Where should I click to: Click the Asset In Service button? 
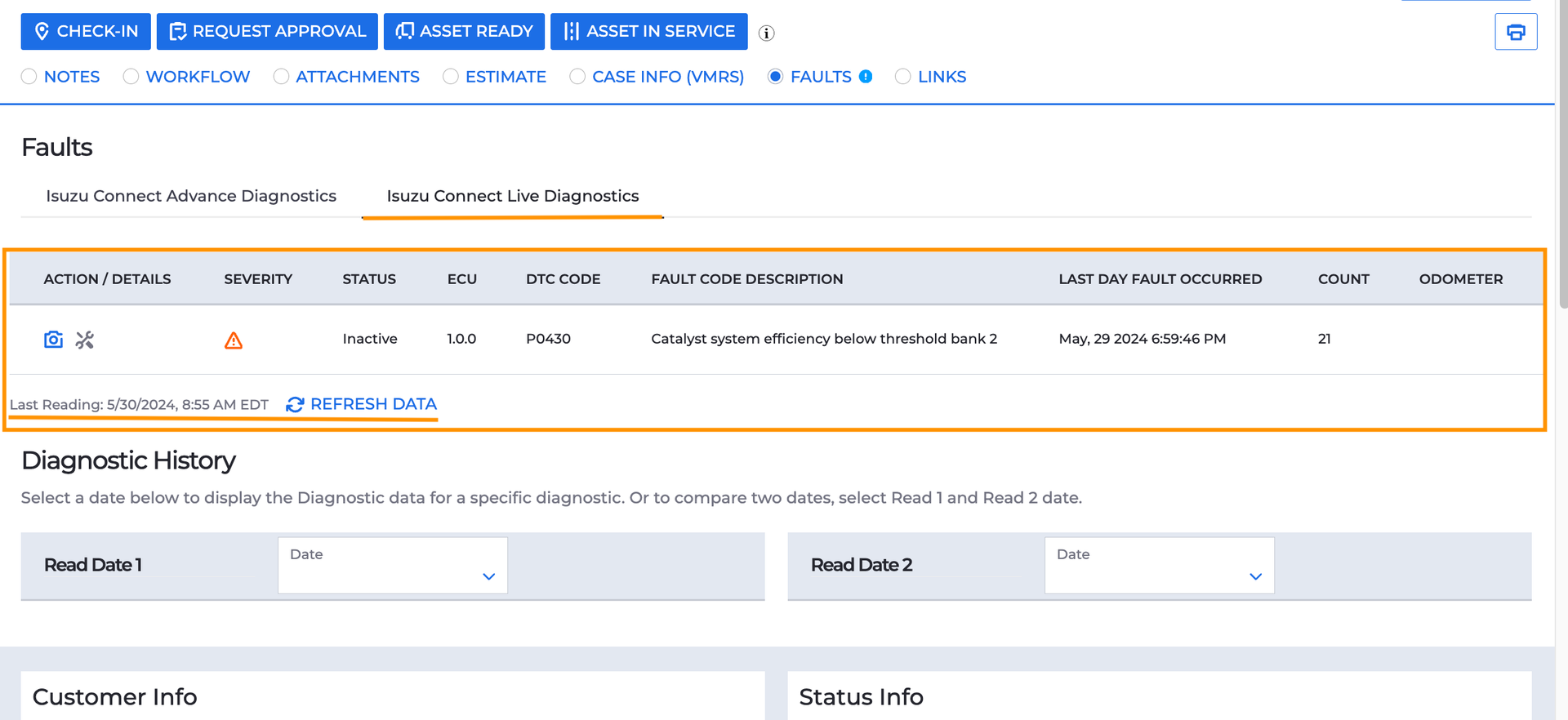tap(649, 31)
